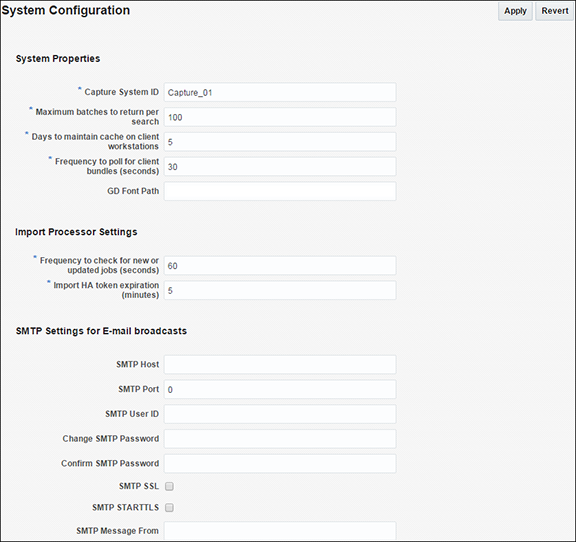This screenshot has width=576, height=542.
Task: Click the GD Font Path input
Action: click(x=280, y=191)
